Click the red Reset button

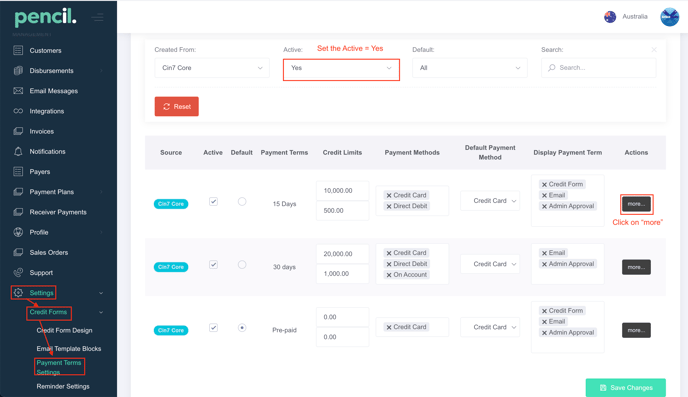tap(176, 107)
